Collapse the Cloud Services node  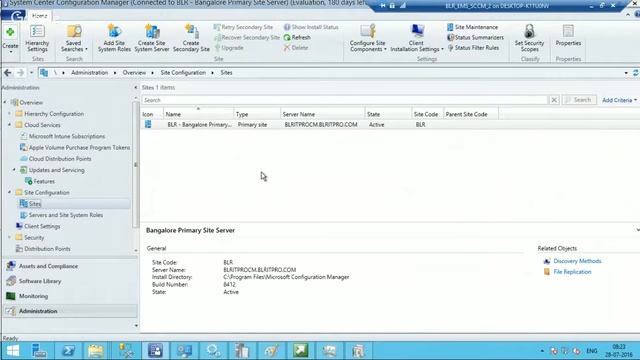10,125
